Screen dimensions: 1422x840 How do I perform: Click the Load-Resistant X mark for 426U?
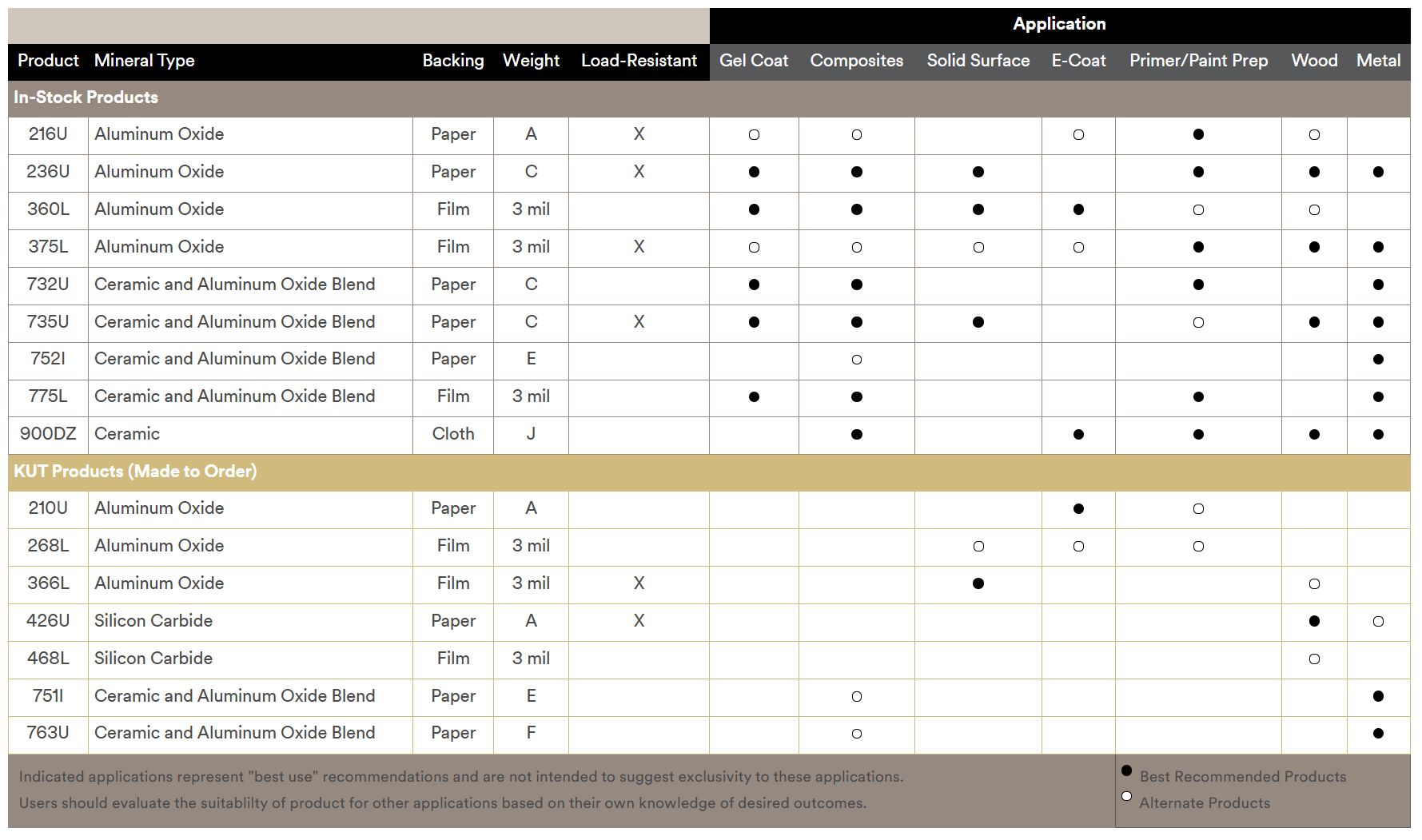click(x=638, y=621)
